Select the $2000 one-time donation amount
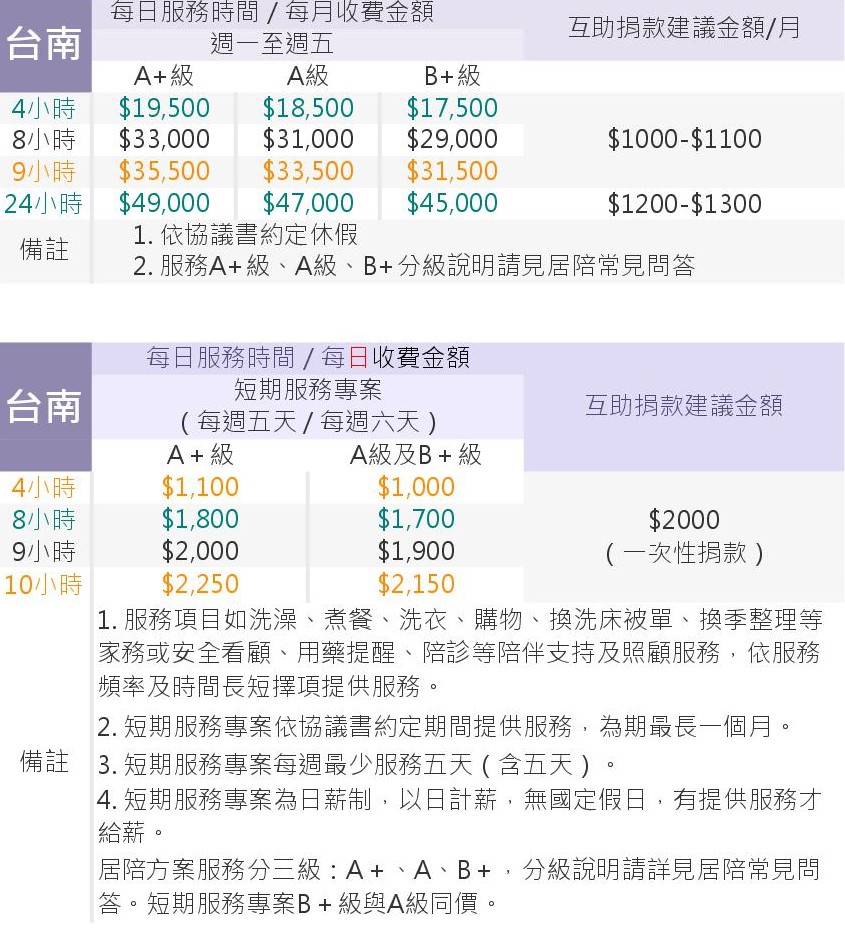The width and height of the screenshot is (845, 929). (x=685, y=520)
